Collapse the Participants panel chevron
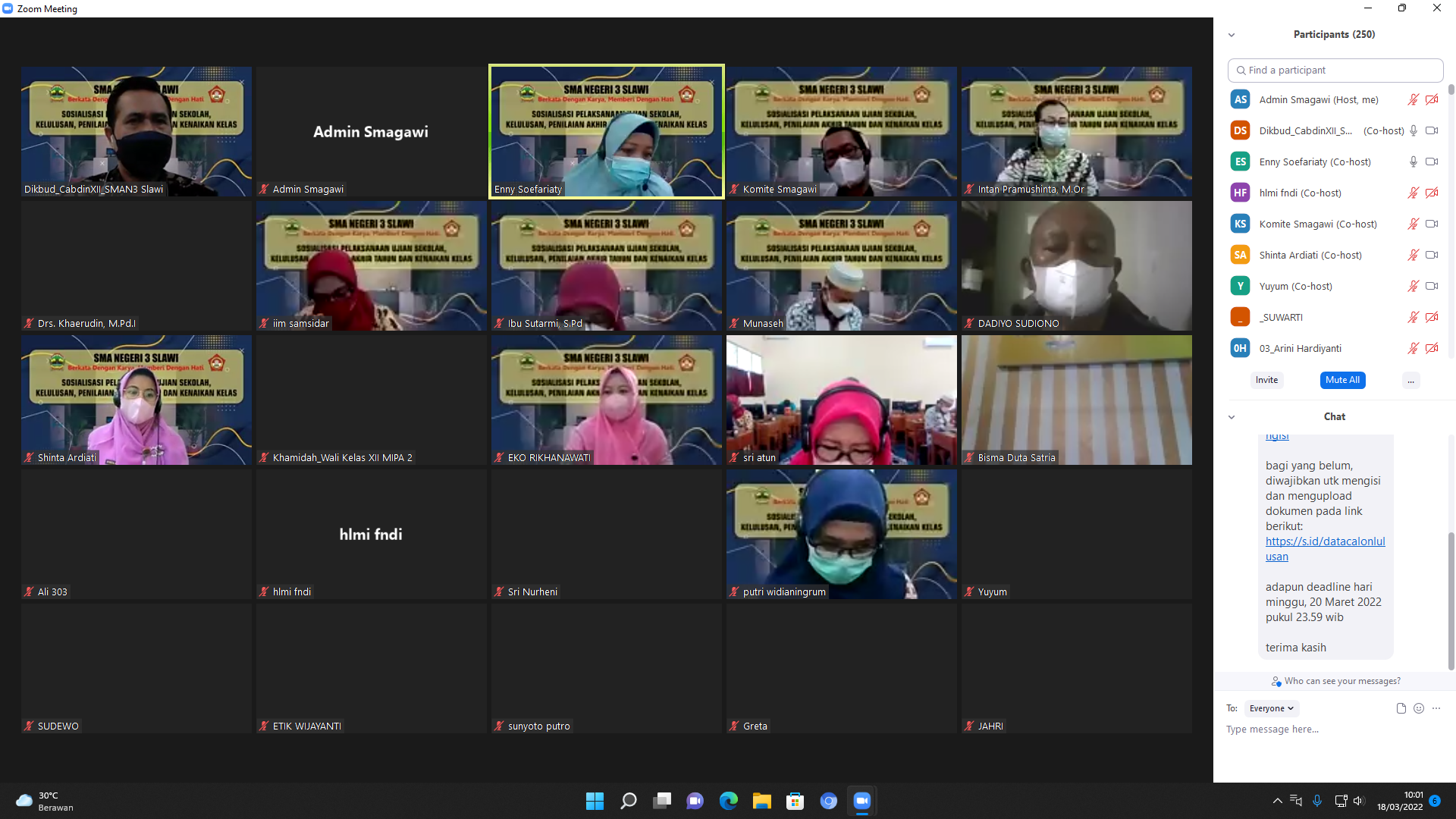 coord(1232,35)
